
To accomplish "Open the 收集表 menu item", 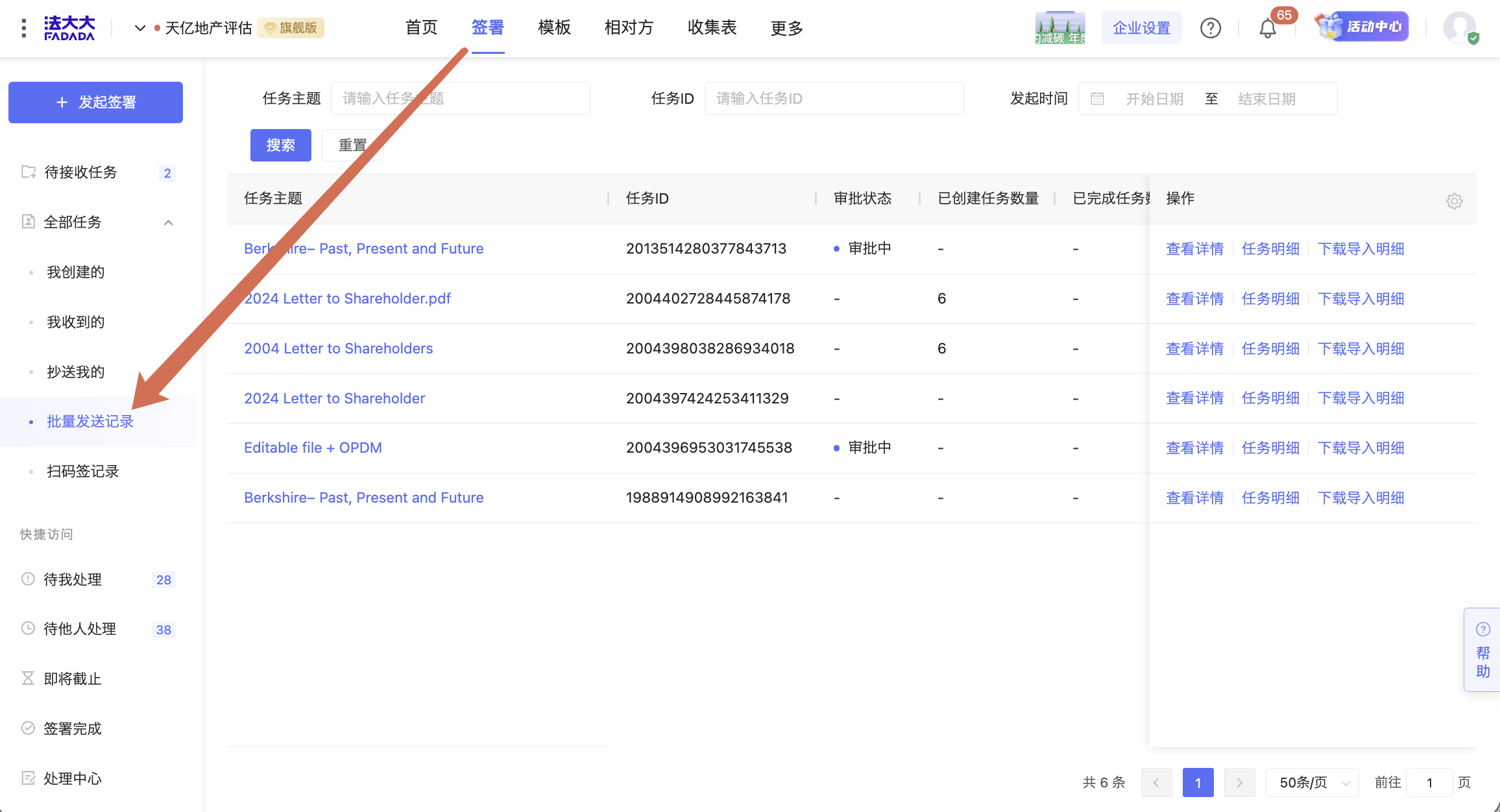I will click(x=712, y=27).
